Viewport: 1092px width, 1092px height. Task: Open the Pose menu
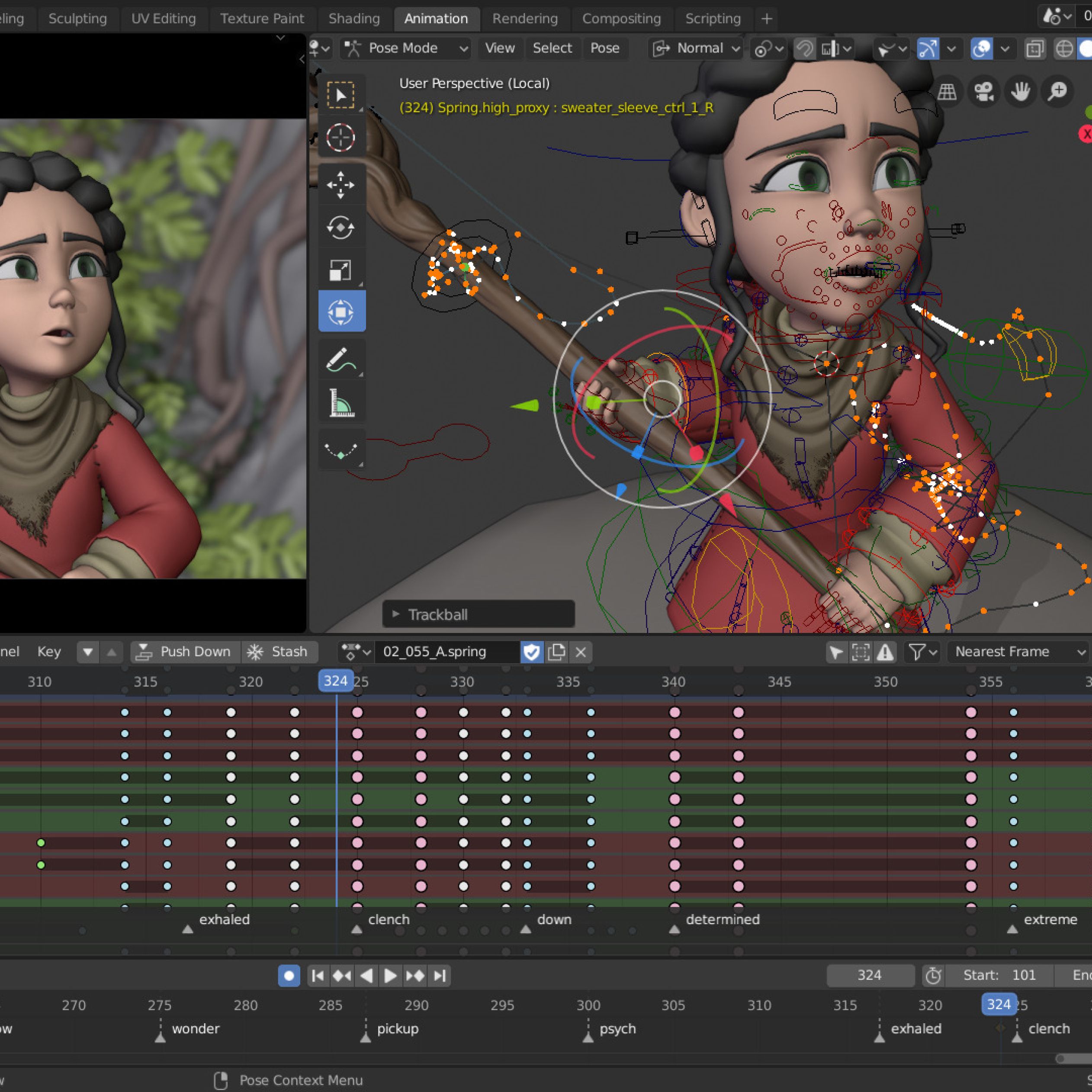[604, 48]
